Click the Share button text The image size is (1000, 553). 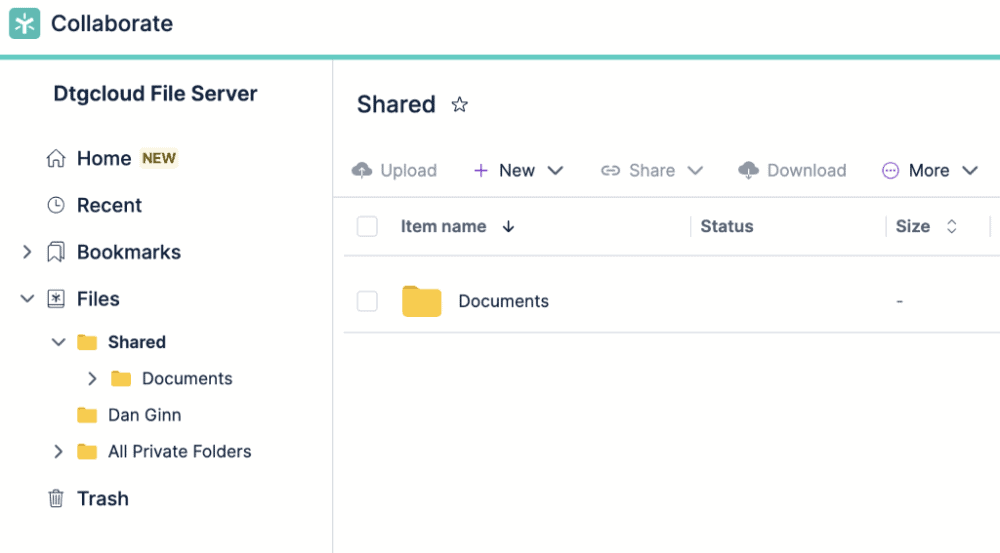click(652, 170)
